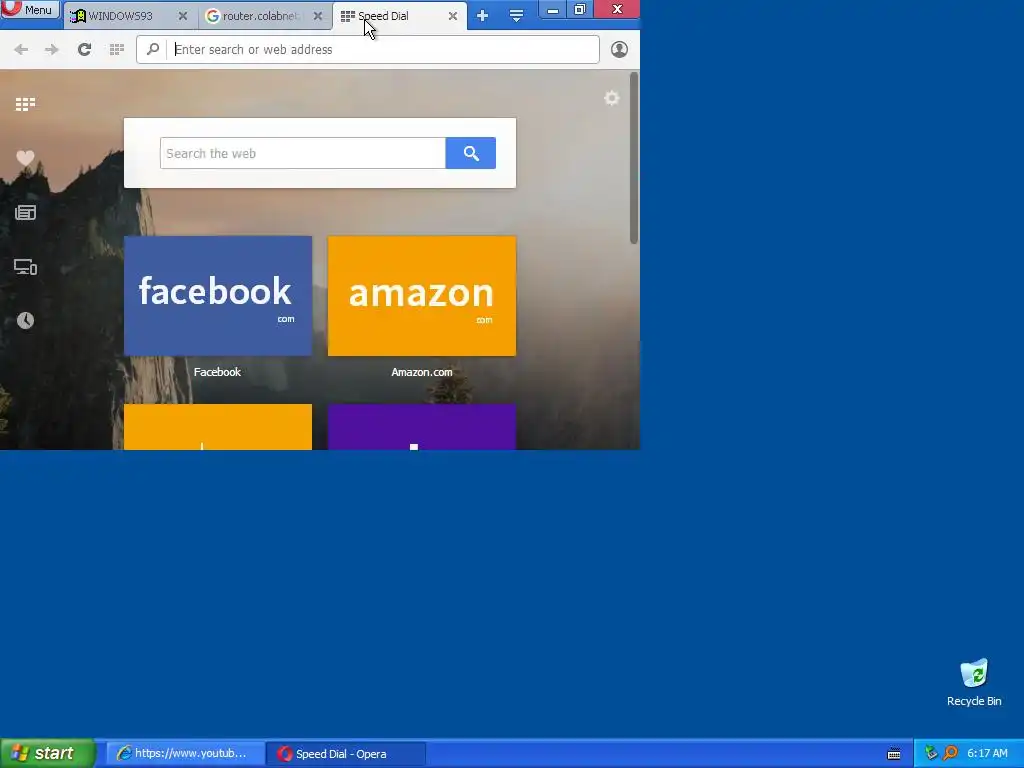Click the page vertical scrollbar
This screenshot has height=768, width=1024.
[633, 159]
